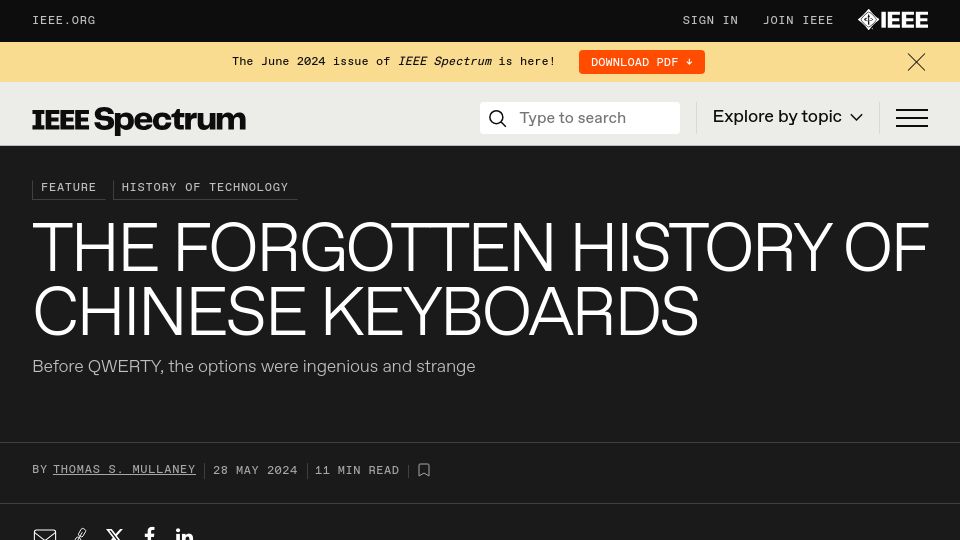Expand the Explore by topic dropdown
The height and width of the screenshot is (540, 960).
click(787, 117)
